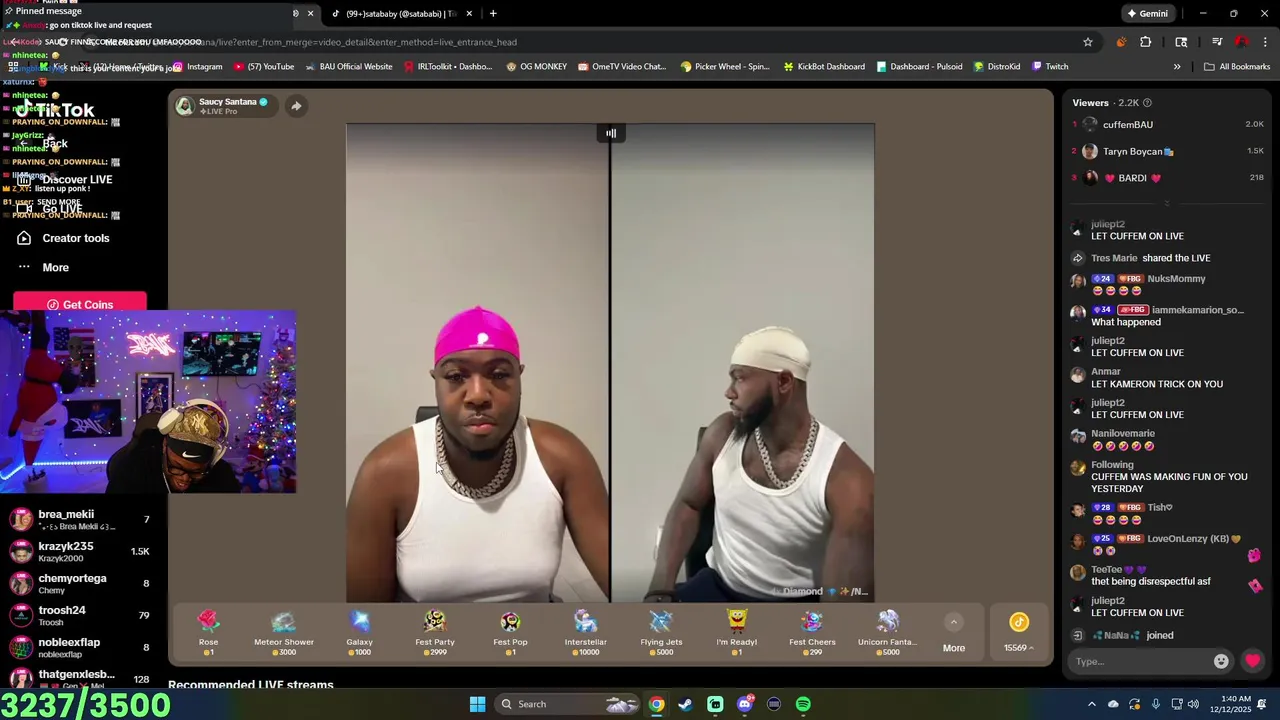
Task: Tap the heart like button in chat
Action: tap(1252, 661)
